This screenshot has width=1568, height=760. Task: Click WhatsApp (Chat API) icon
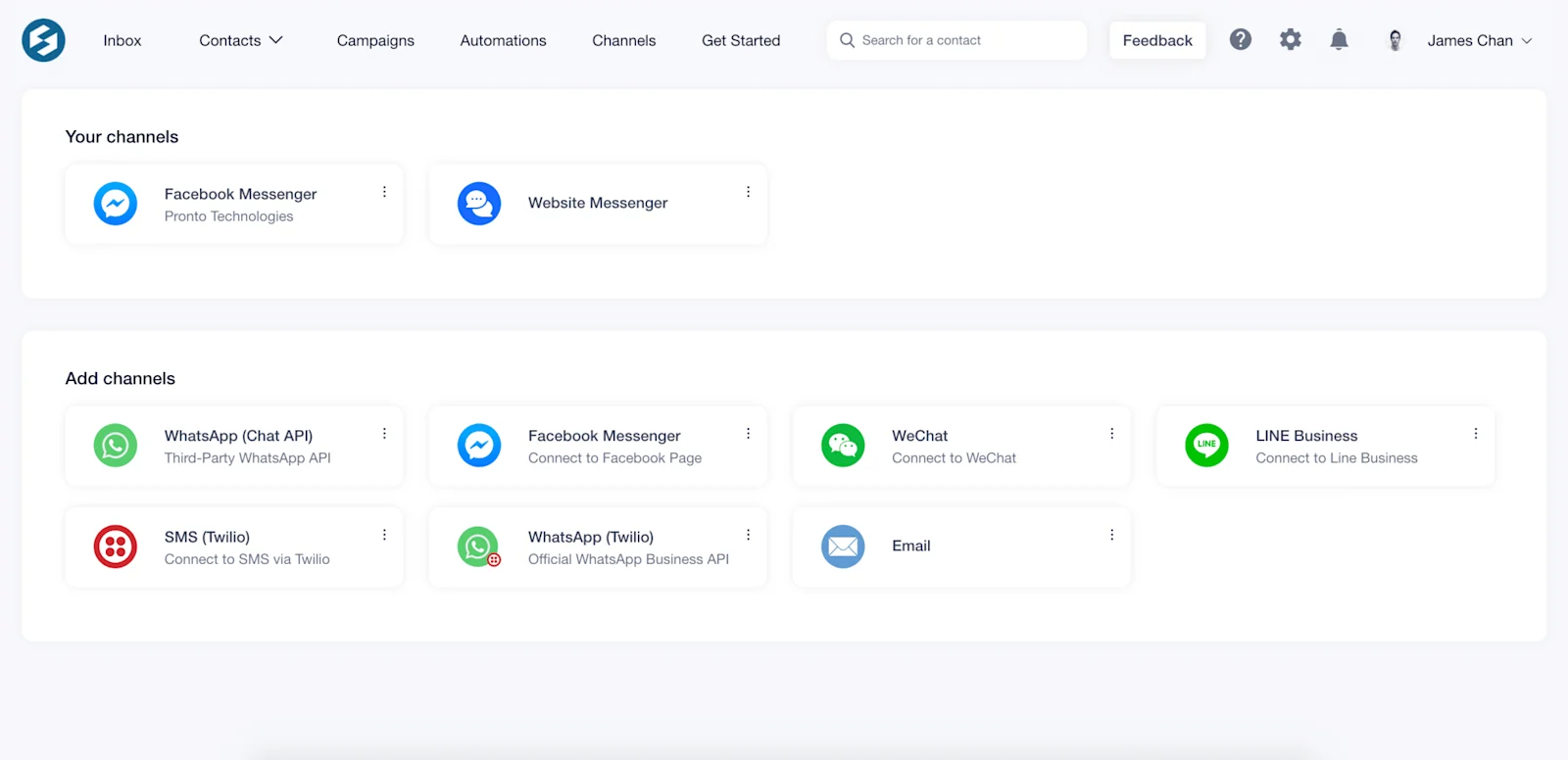[116, 446]
